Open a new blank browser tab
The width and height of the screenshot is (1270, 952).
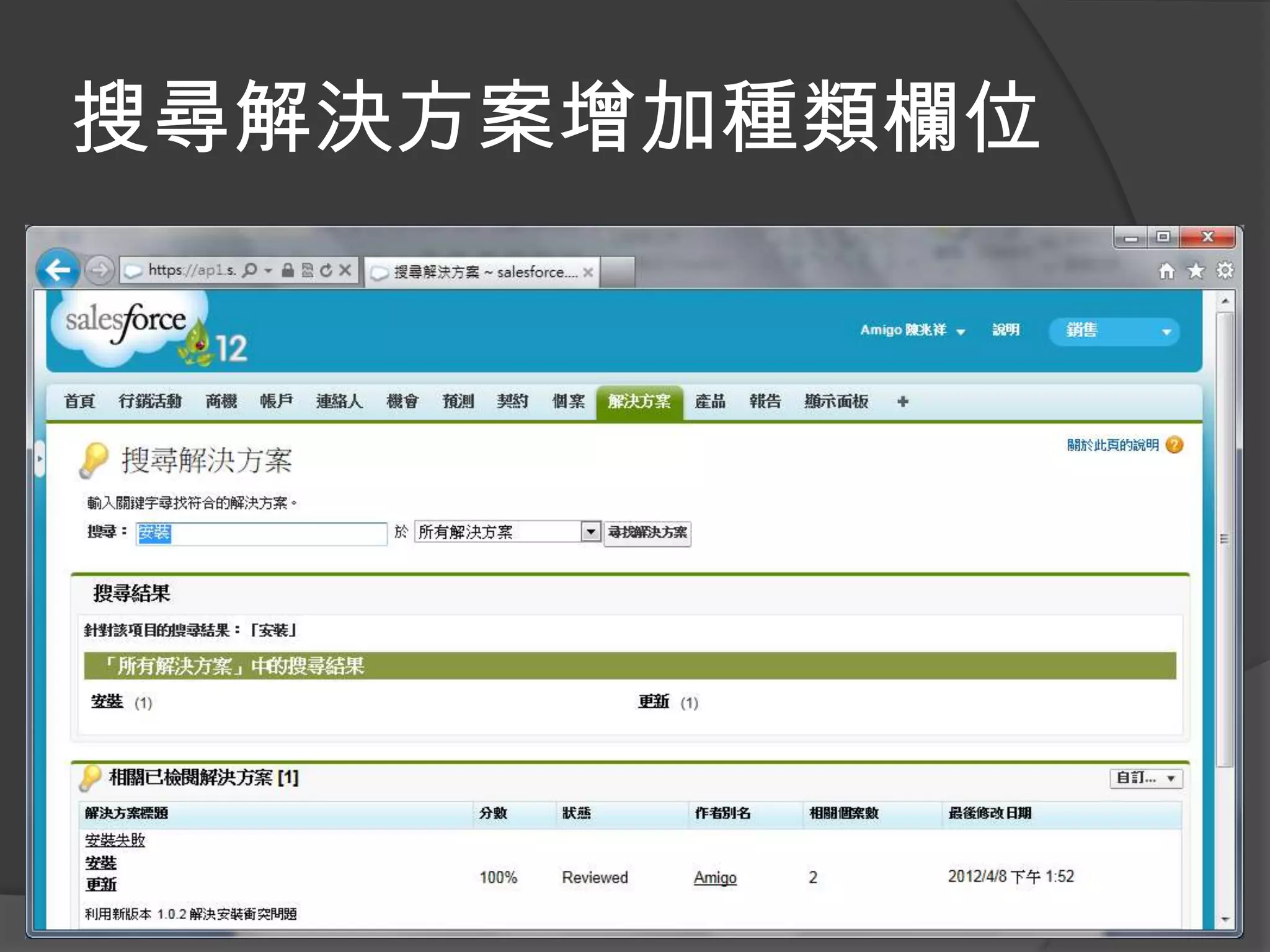tap(618, 271)
